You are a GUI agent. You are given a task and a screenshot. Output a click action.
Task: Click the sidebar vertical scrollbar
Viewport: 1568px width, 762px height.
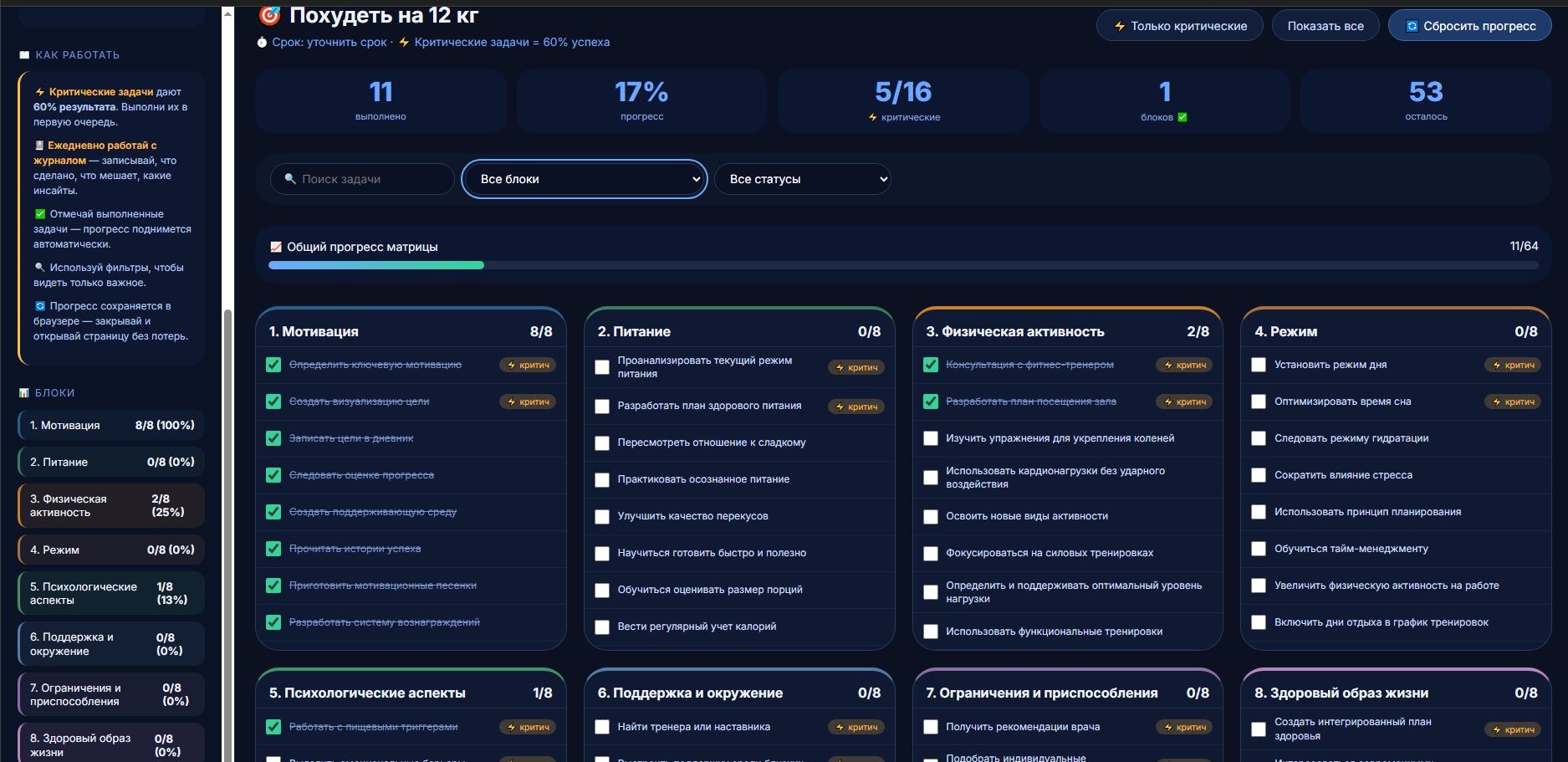[x=227, y=535]
